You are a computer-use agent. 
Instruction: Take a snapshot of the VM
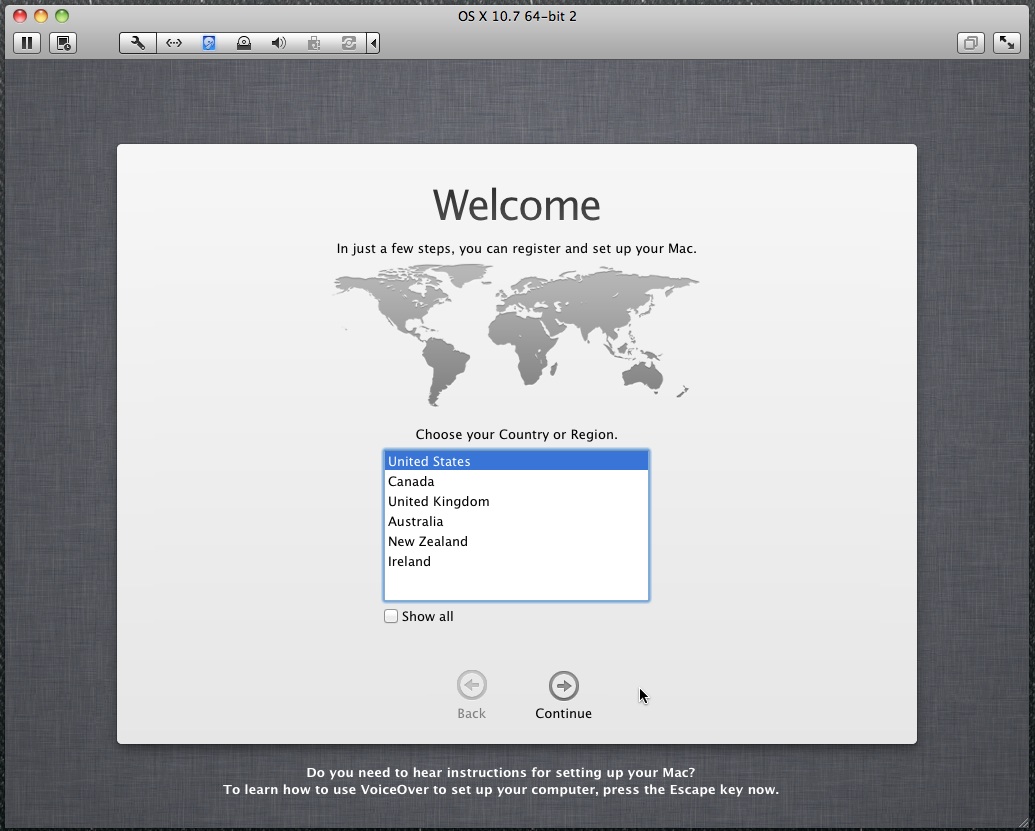63,43
